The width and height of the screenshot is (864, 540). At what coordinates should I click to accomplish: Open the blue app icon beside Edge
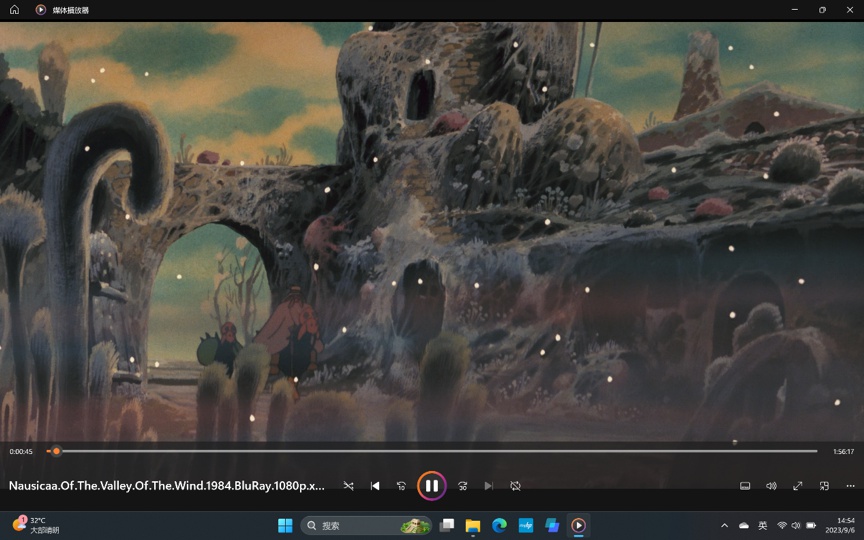pyautogui.click(x=526, y=526)
